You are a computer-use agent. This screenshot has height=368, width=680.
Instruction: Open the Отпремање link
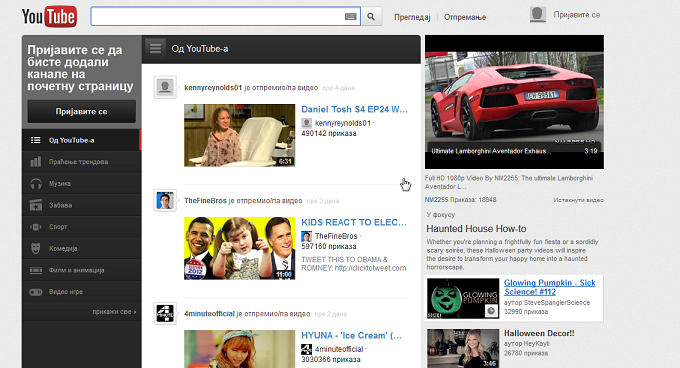click(x=465, y=17)
